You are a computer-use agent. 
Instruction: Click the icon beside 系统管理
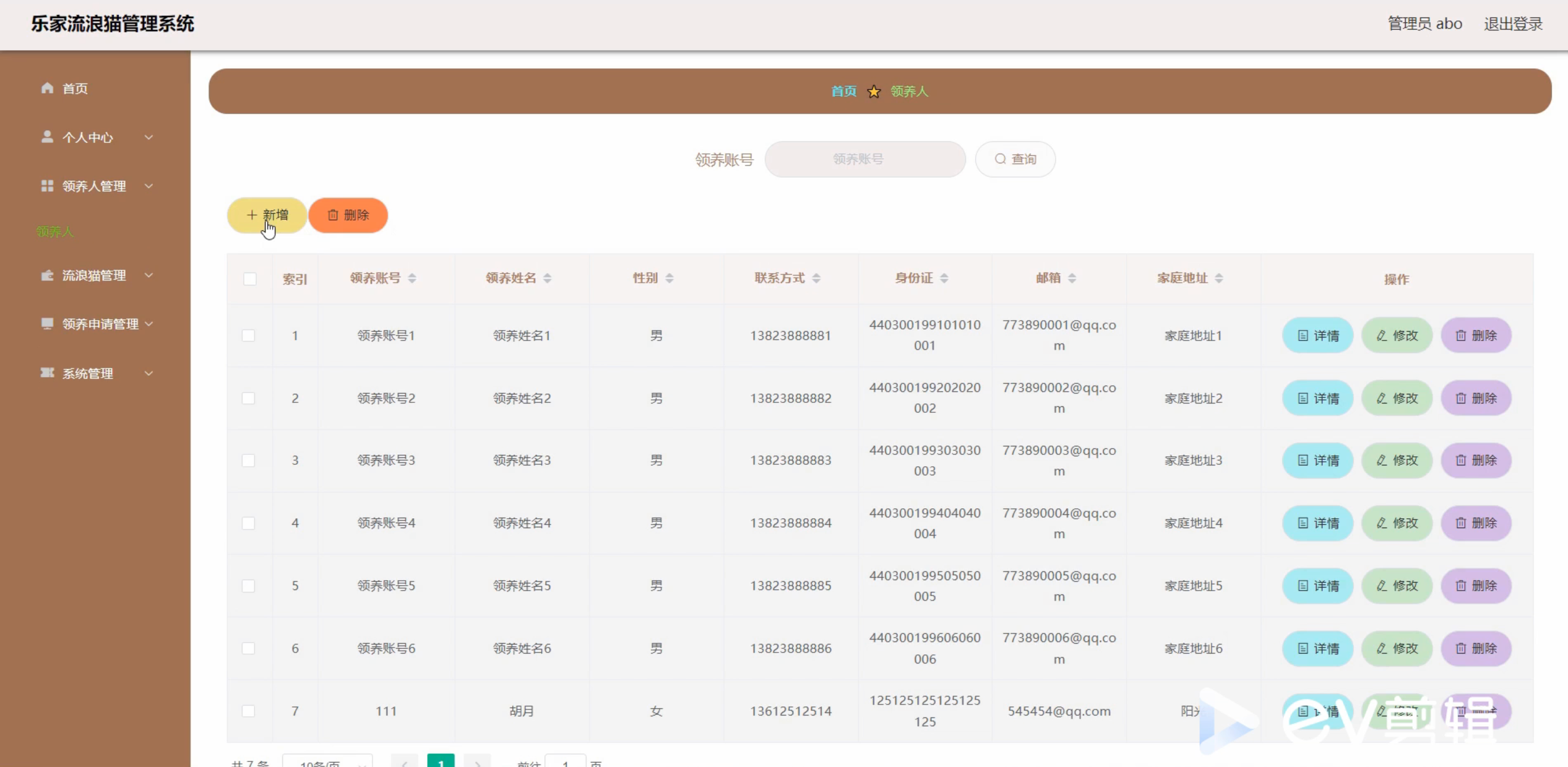tap(47, 373)
